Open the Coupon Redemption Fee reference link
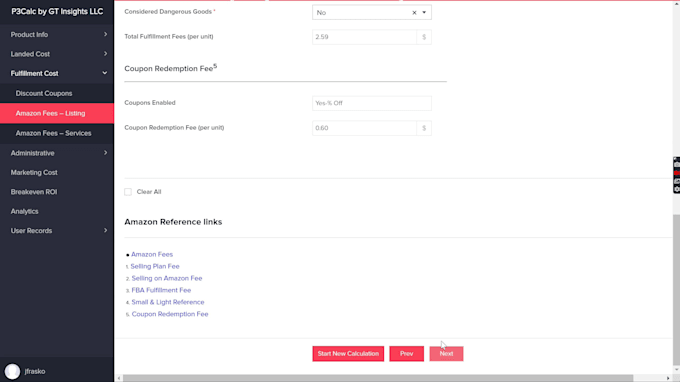 [x=170, y=314]
